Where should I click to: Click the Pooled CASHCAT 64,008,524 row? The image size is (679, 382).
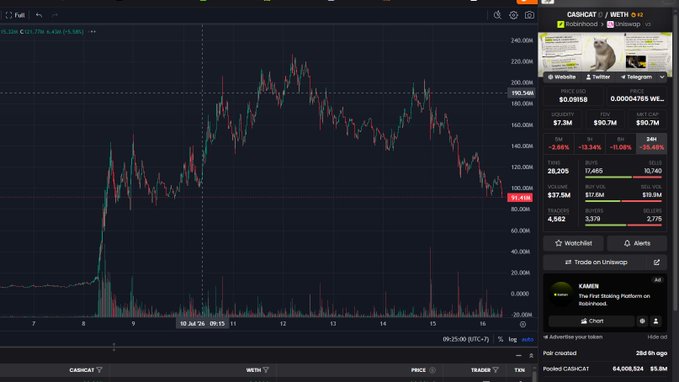tap(605, 369)
